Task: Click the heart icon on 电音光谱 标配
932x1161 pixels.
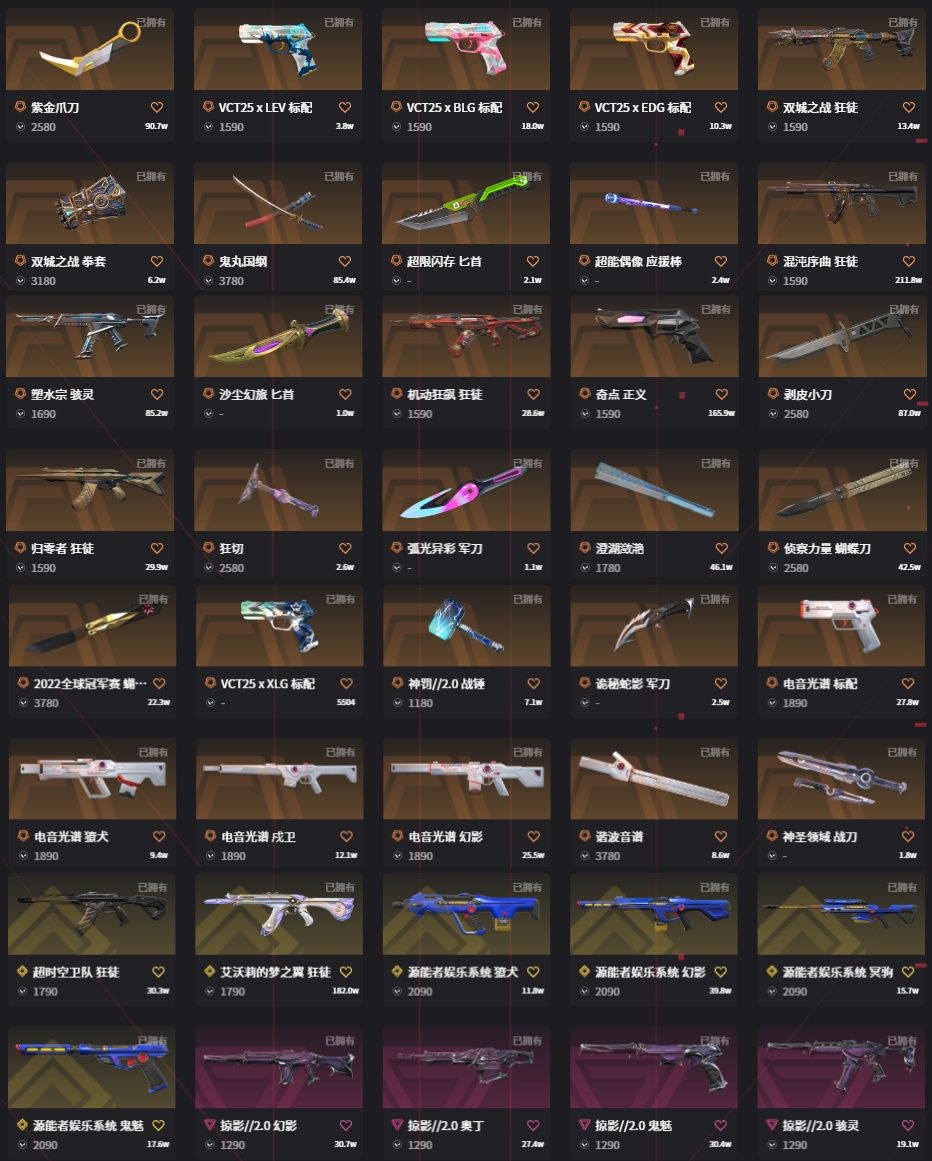Action: pyautogui.click(x=908, y=683)
